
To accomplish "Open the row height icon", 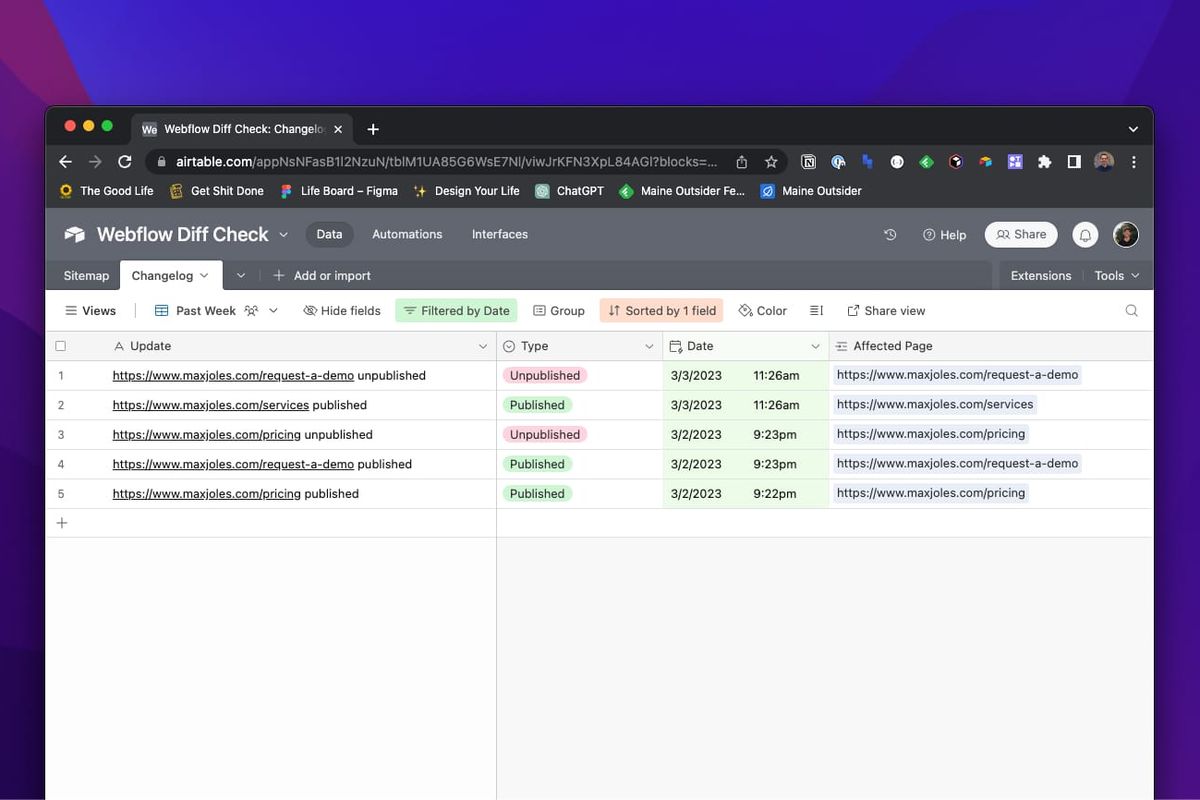I will pyautogui.click(x=816, y=311).
